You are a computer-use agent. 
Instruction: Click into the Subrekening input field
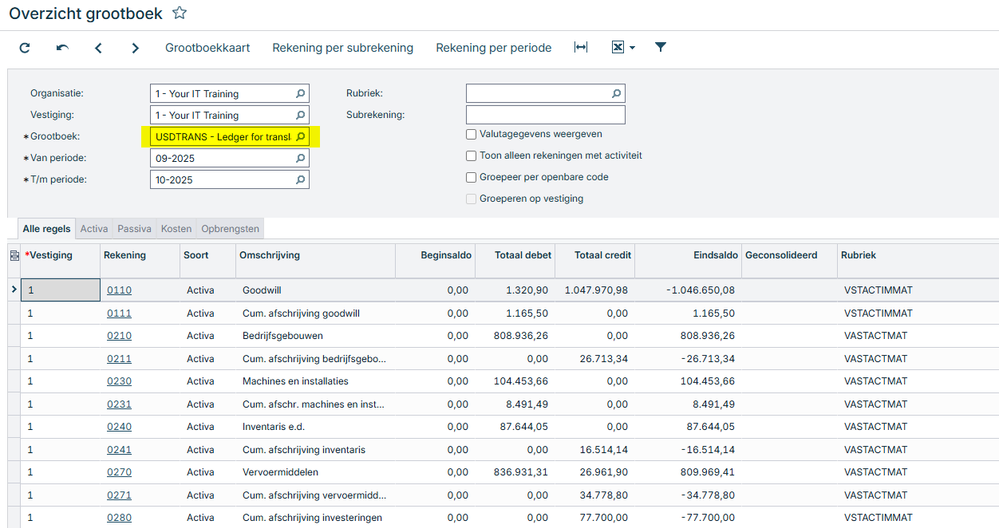545,115
